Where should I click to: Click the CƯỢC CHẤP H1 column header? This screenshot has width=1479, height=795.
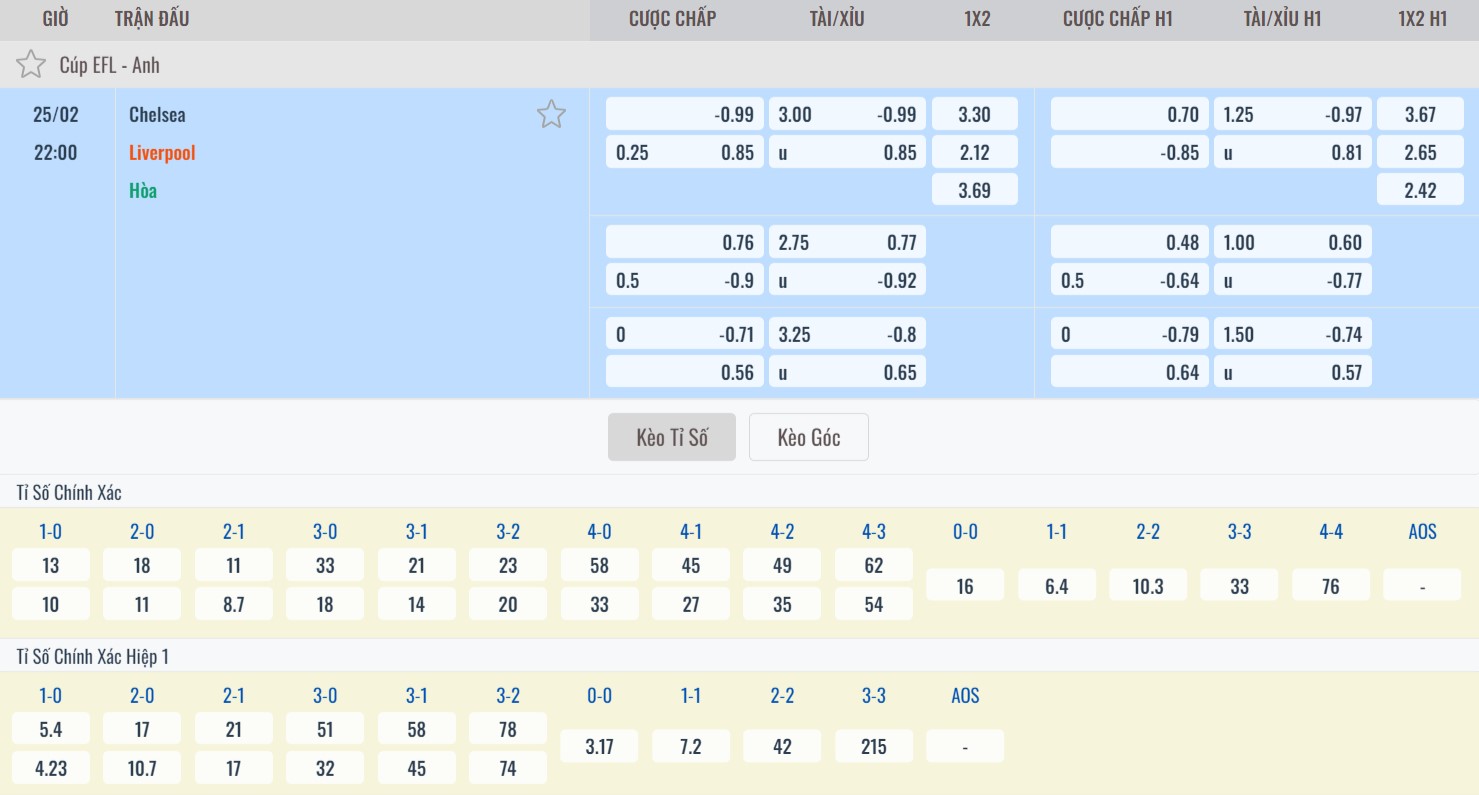pyautogui.click(x=1117, y=19)
